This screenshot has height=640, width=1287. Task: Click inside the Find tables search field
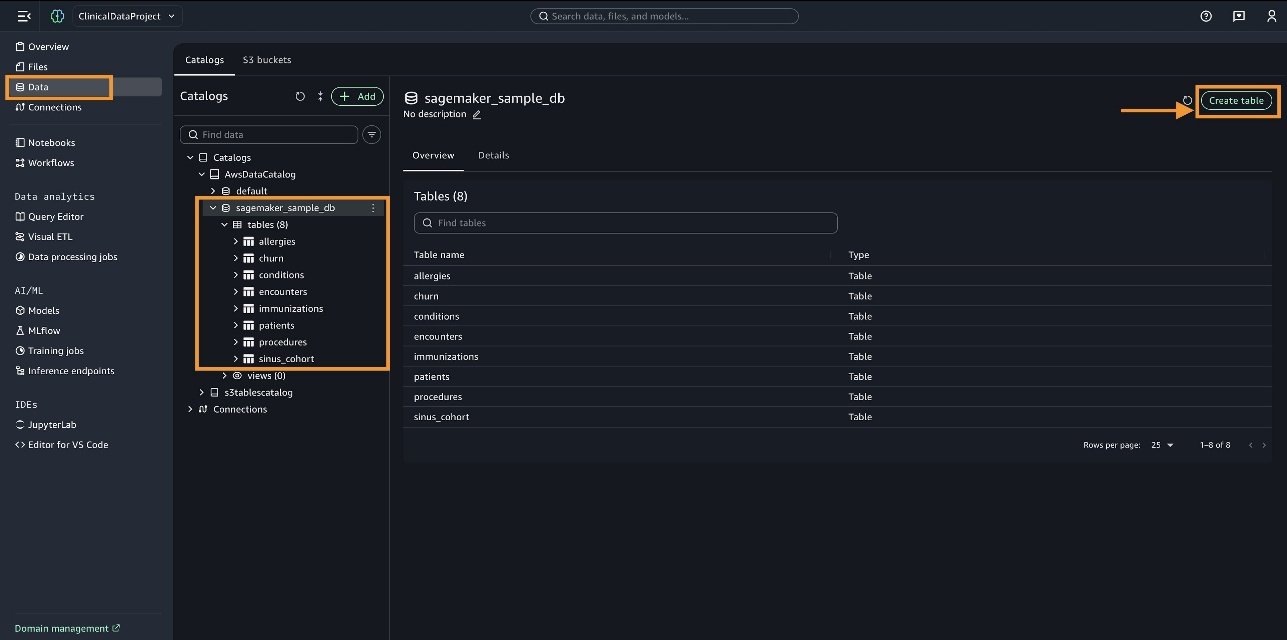(x=625, y=222)
